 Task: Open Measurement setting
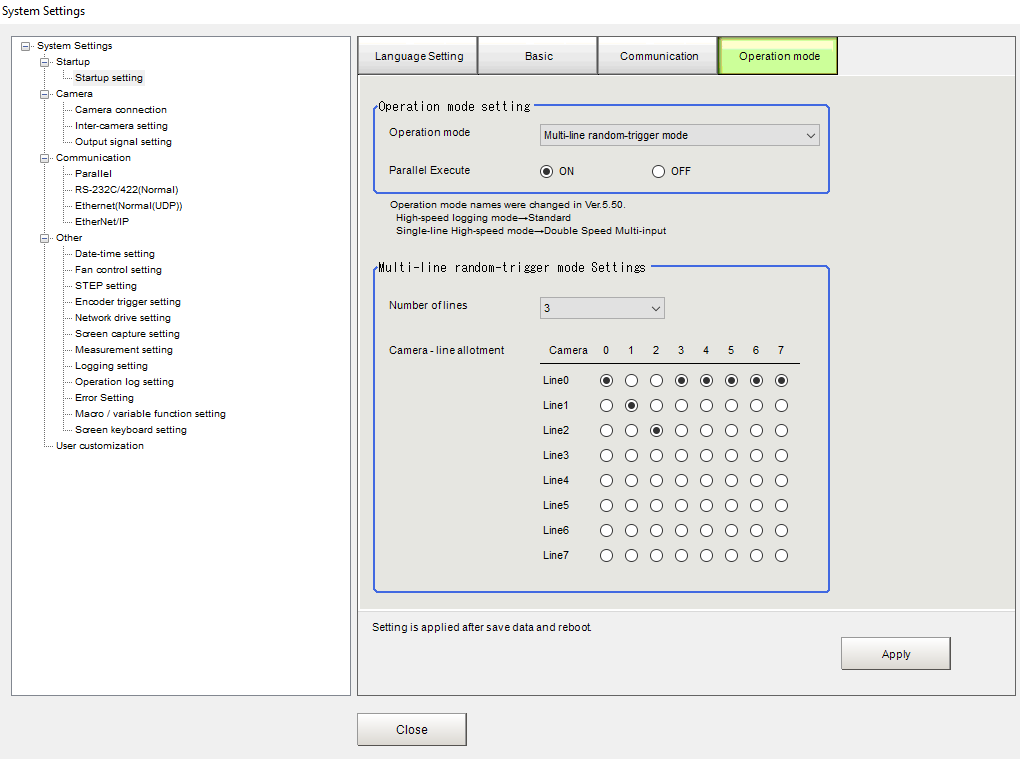tap(124, 349)
